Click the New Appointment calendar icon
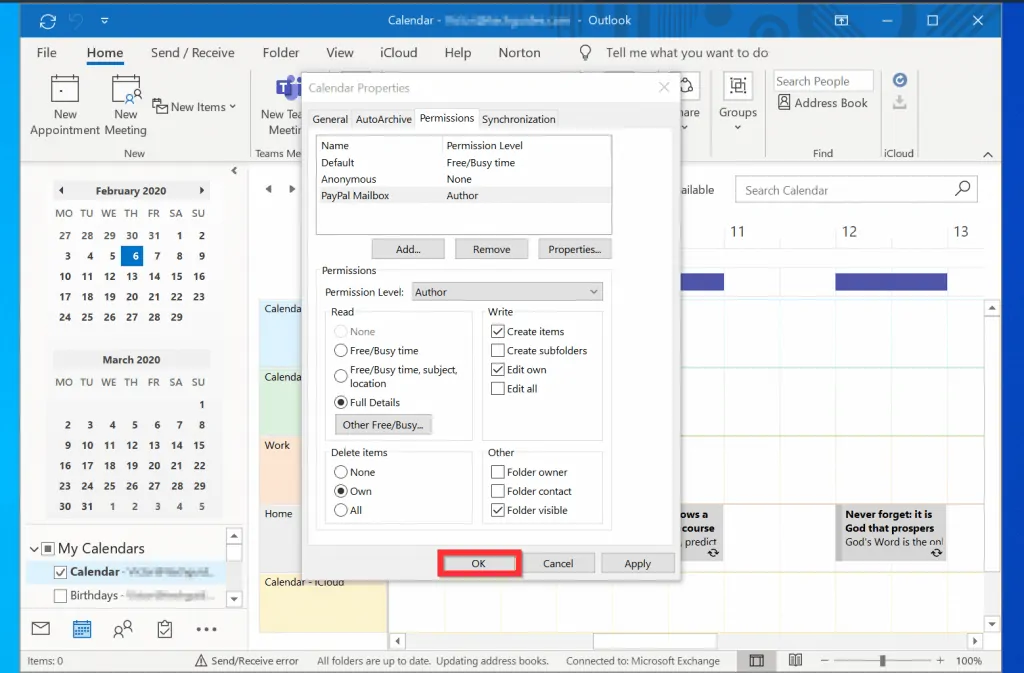 pos(65,90)
